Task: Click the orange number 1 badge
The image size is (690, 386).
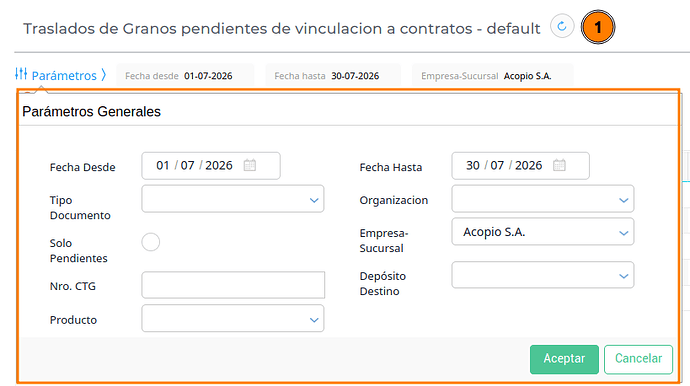Action: tap(598, 27)
